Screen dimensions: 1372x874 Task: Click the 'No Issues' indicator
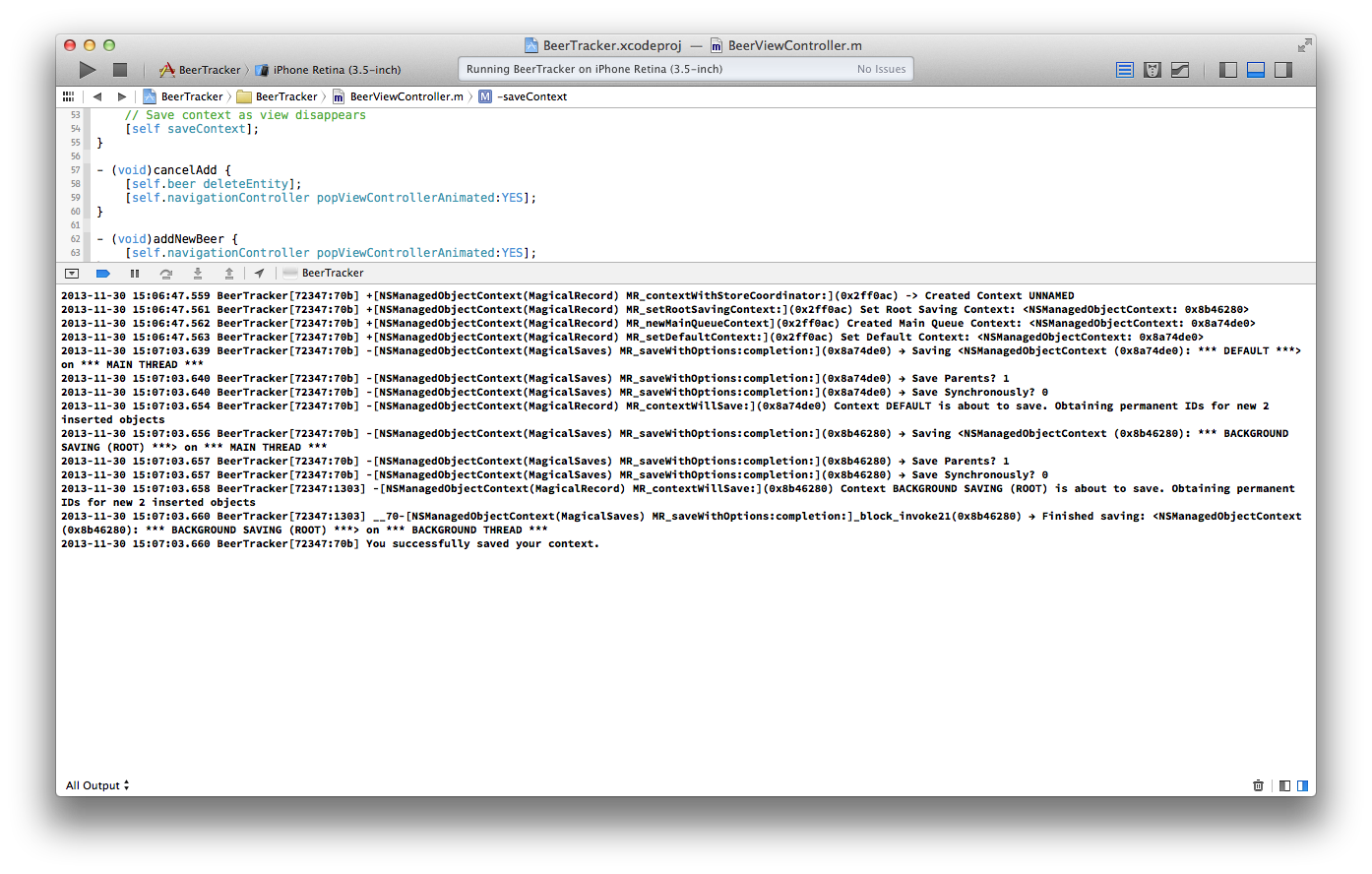tap(881, 69)
